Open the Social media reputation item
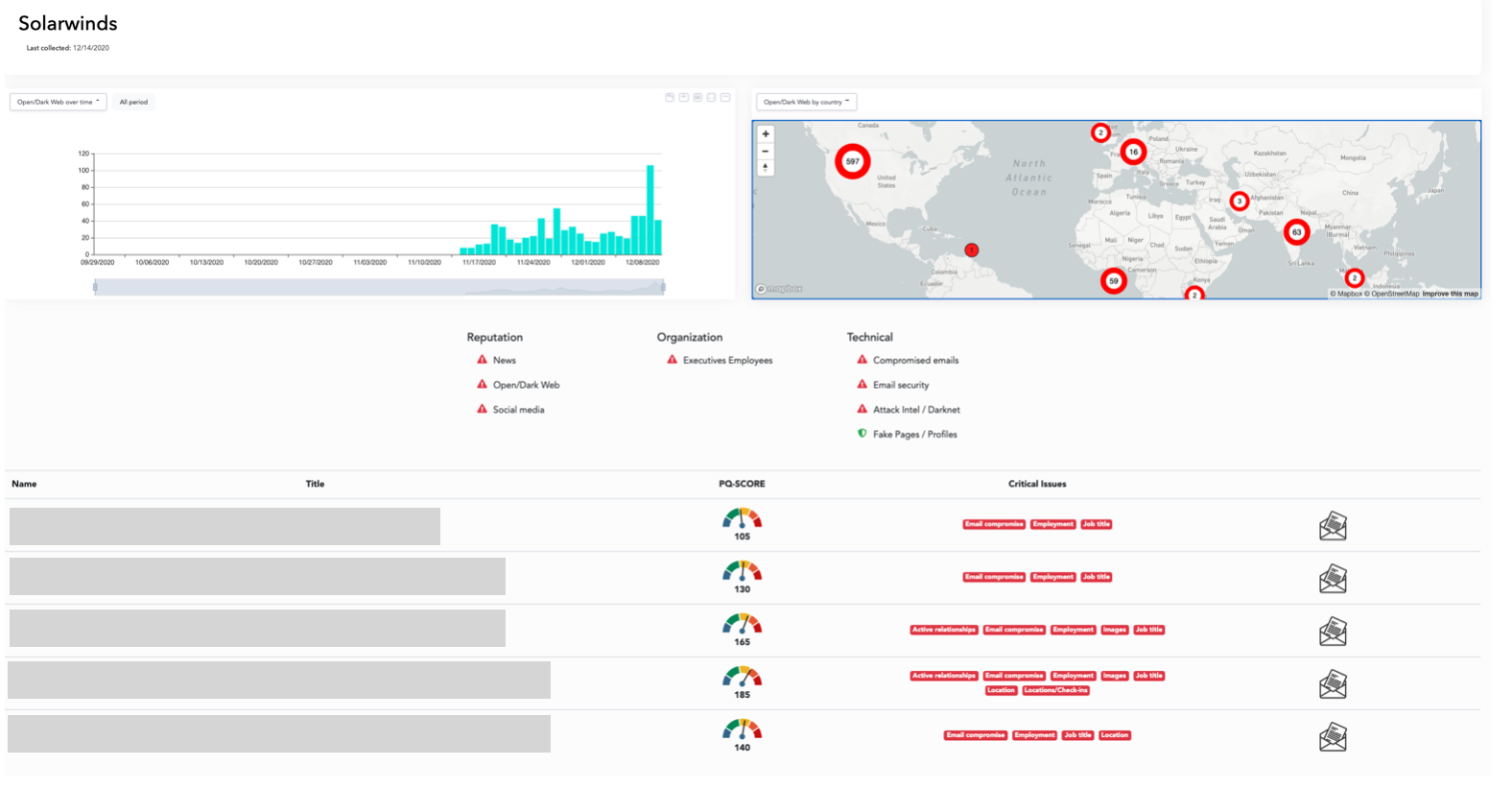The height and width of the screenshot is (789, 1512). [518, 410]
